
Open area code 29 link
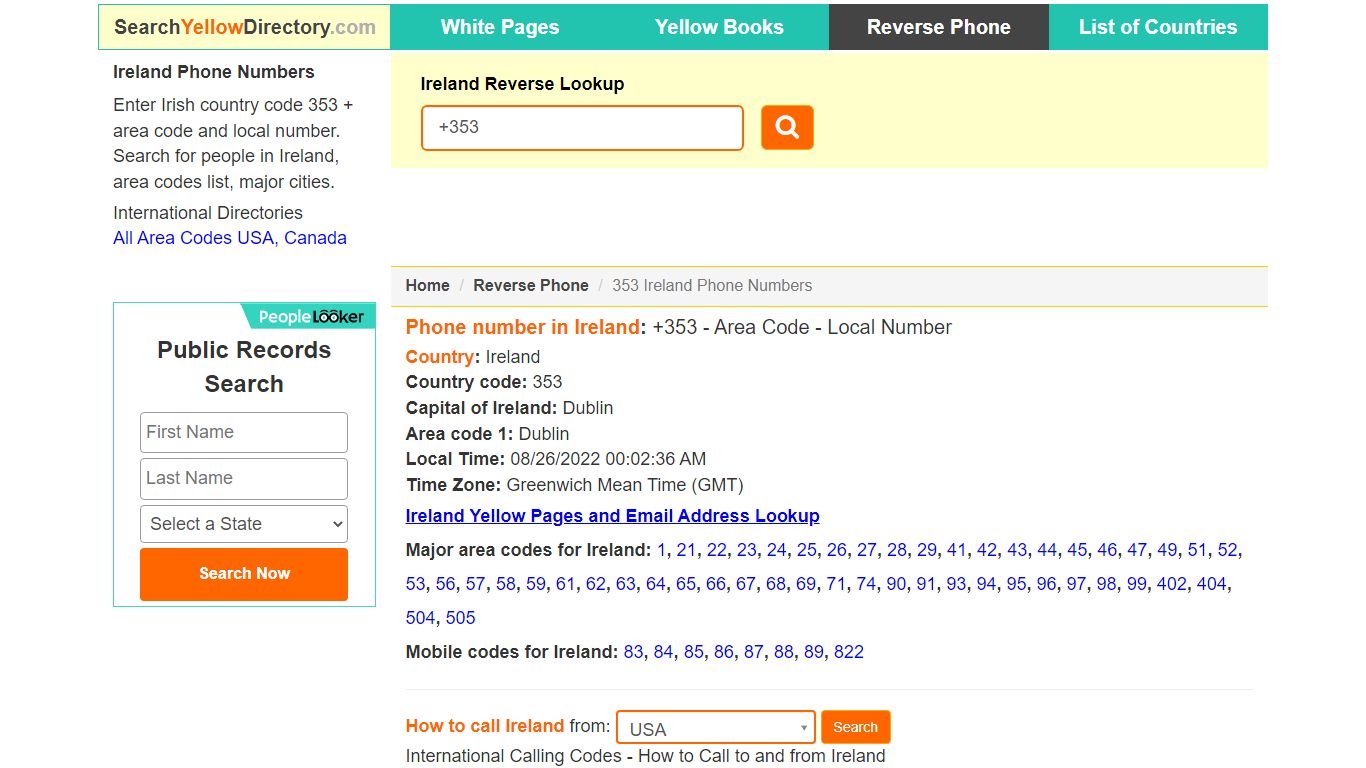coord(926,550)
